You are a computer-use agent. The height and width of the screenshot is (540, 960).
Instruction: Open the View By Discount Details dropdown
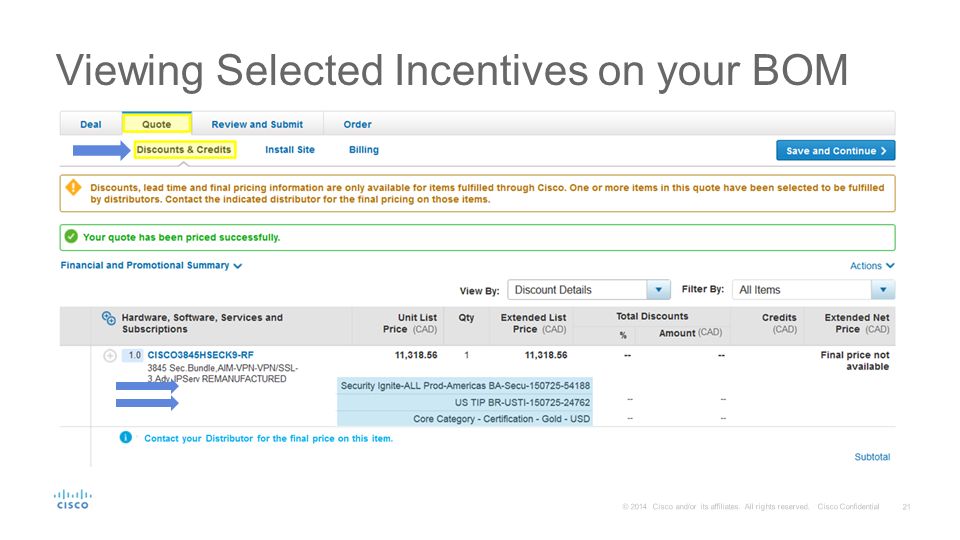click(x=589, y=290)
